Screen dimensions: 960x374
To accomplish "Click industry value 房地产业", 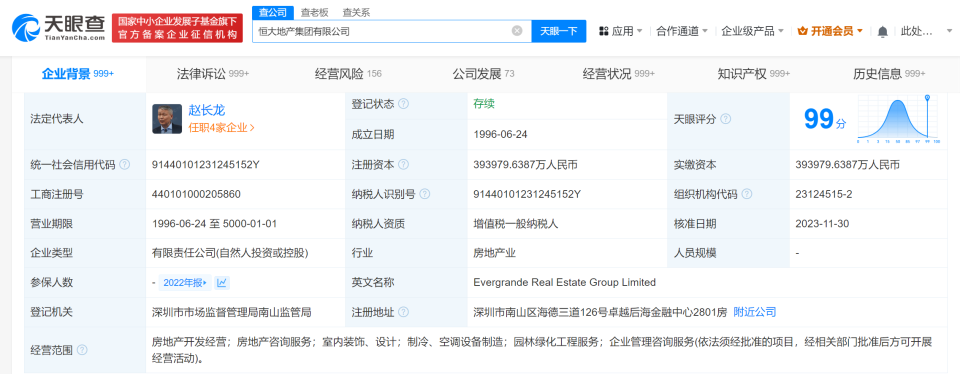I will (x=494, y=253).
